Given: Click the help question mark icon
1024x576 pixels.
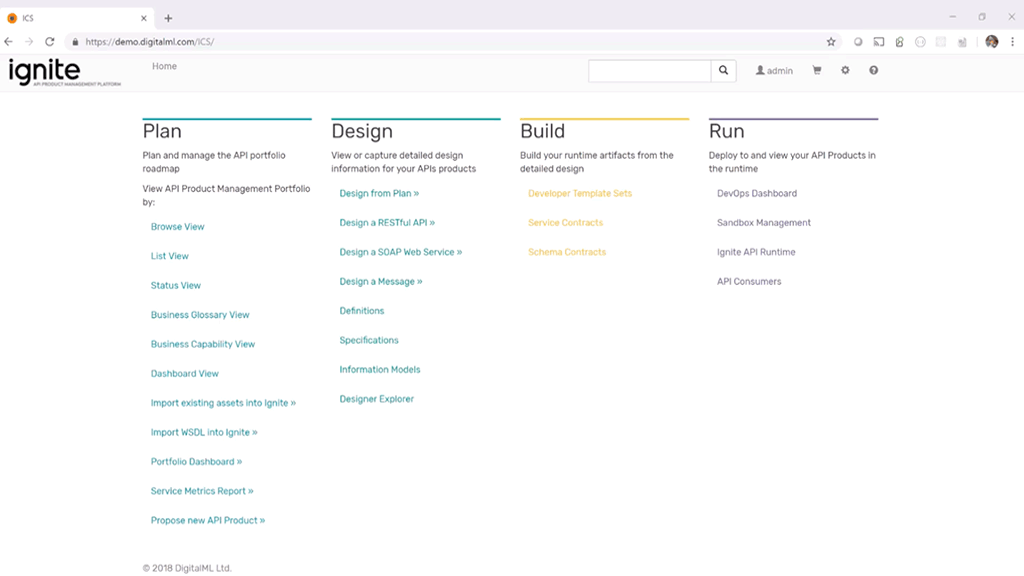Looking at the screenshot, I should point(873,71).
